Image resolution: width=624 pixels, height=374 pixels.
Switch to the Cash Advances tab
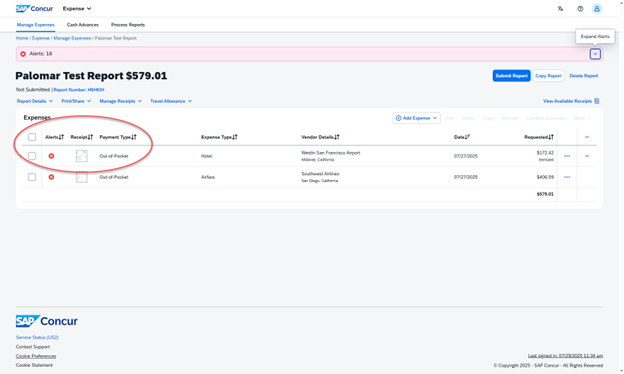point(83,25)
